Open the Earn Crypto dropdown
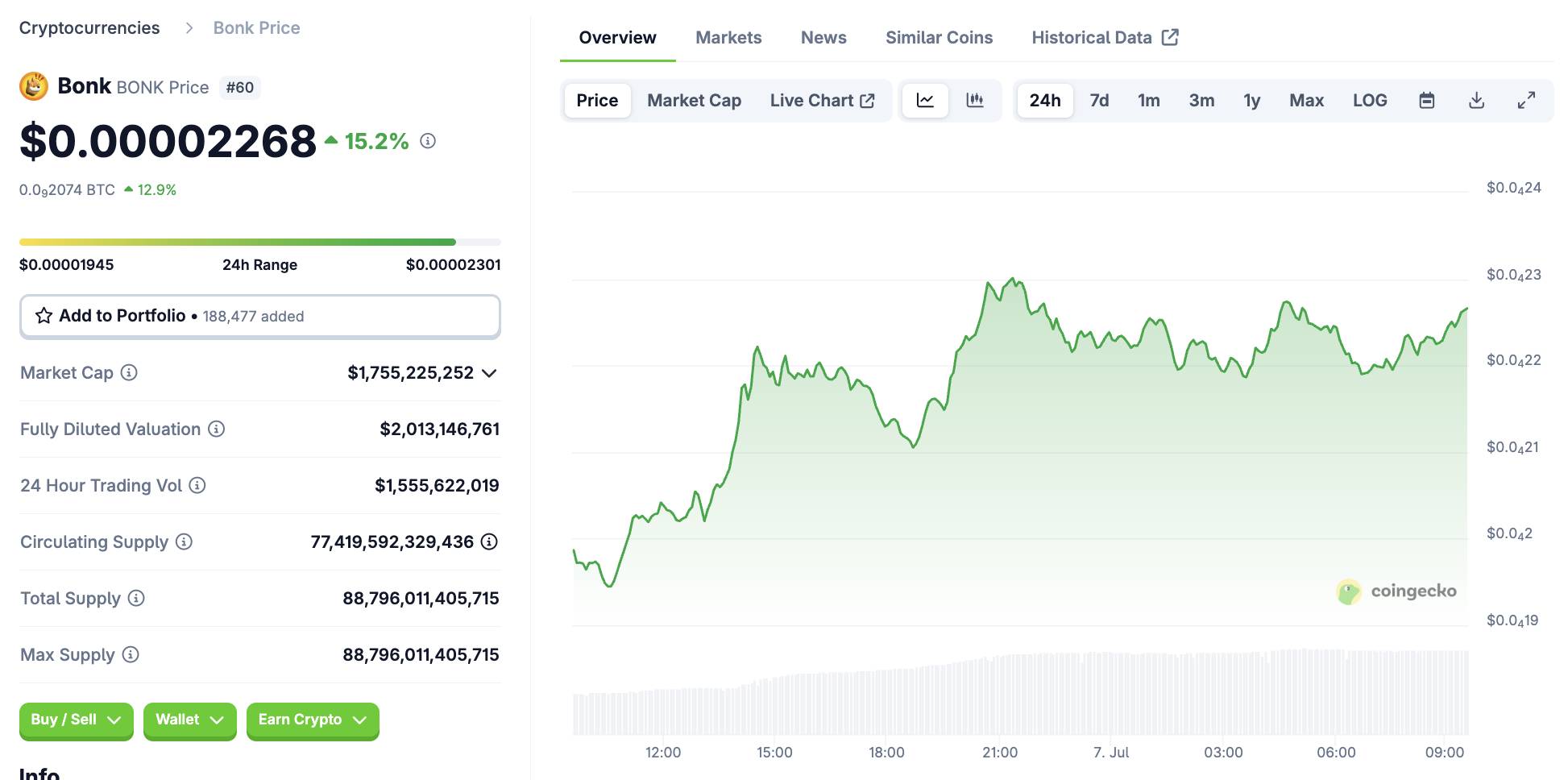 (313, 720)
